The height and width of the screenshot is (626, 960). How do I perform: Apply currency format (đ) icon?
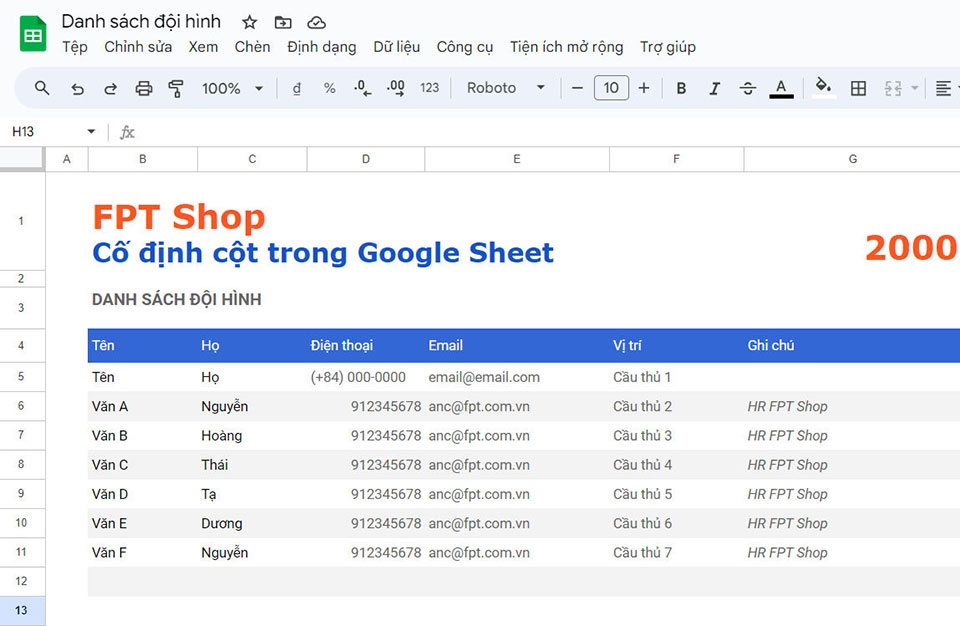(x=296, y=88)
